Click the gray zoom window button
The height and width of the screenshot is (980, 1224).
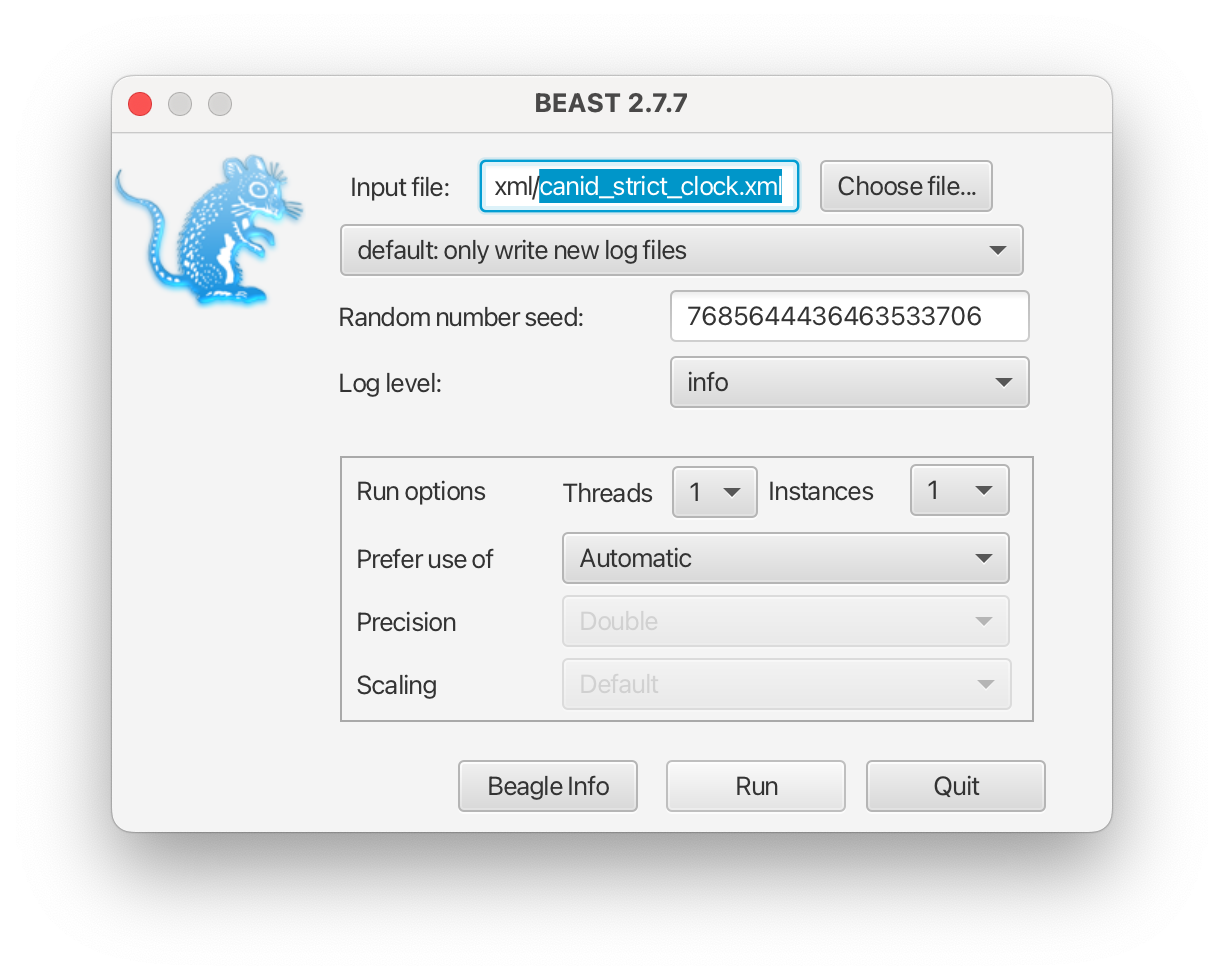coord(220,104)
